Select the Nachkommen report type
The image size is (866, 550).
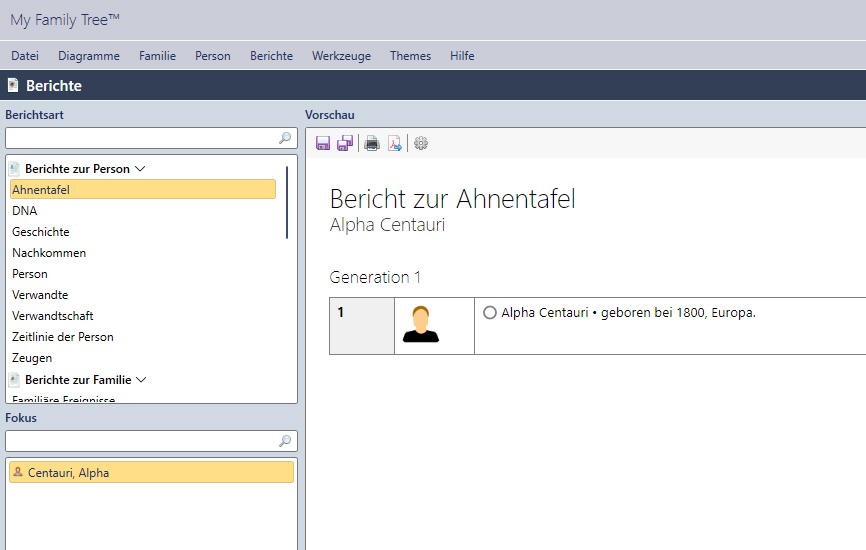(49, 253)
